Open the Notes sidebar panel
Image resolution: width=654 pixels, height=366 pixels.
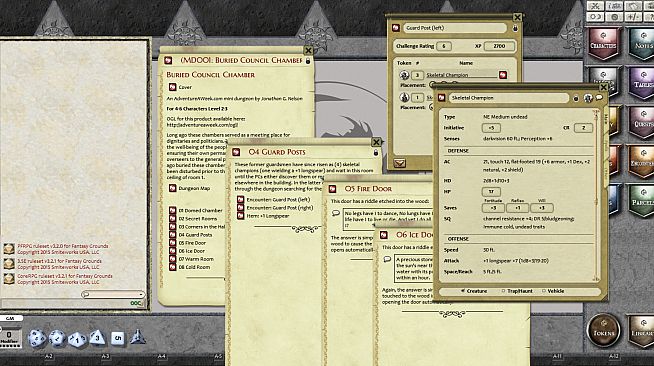tap(642, 44)
